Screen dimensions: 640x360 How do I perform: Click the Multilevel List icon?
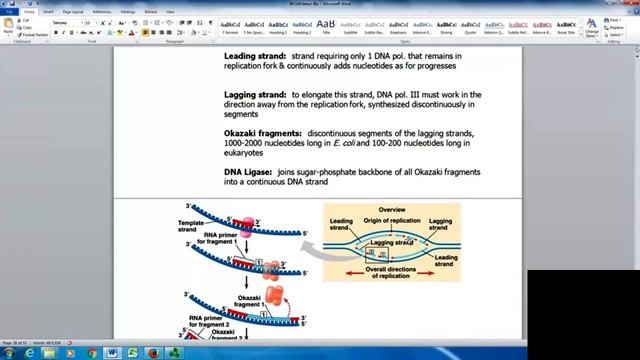point(169,23)
